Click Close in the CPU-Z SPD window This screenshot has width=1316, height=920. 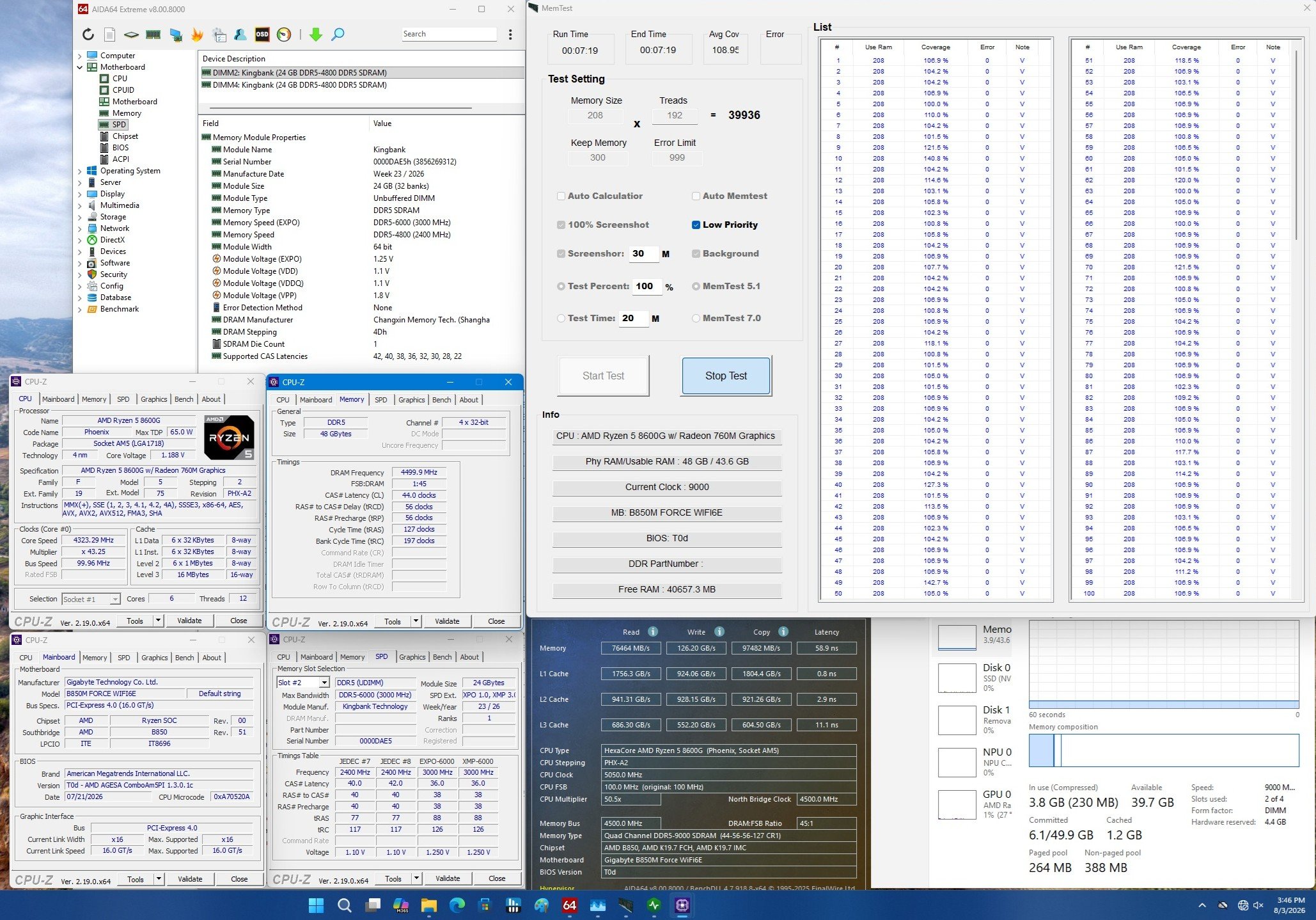point(497,878)
